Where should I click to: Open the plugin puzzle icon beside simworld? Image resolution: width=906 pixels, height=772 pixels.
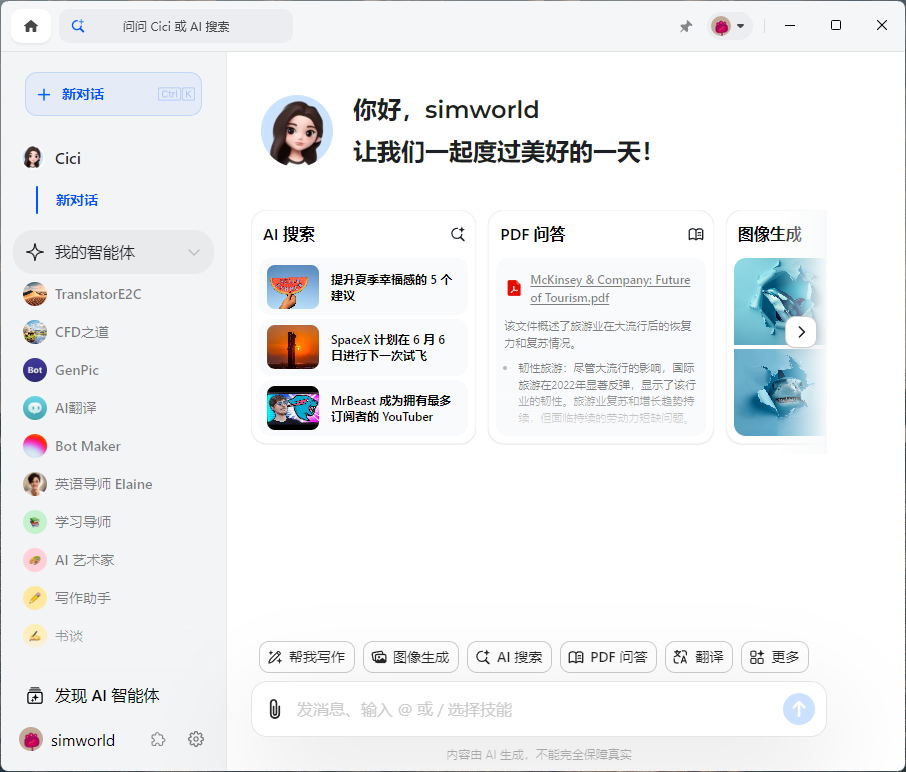(158, 740)
